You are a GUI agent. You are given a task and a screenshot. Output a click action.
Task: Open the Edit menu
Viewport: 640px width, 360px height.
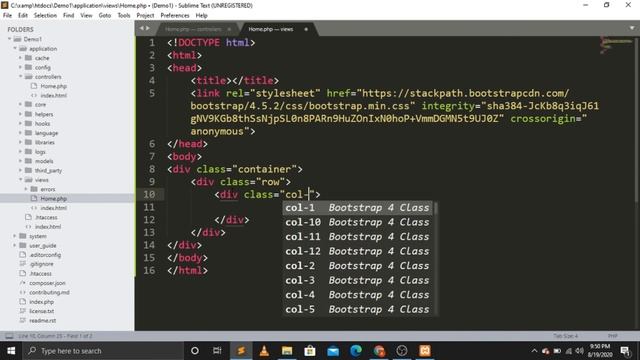pos(23,16)
